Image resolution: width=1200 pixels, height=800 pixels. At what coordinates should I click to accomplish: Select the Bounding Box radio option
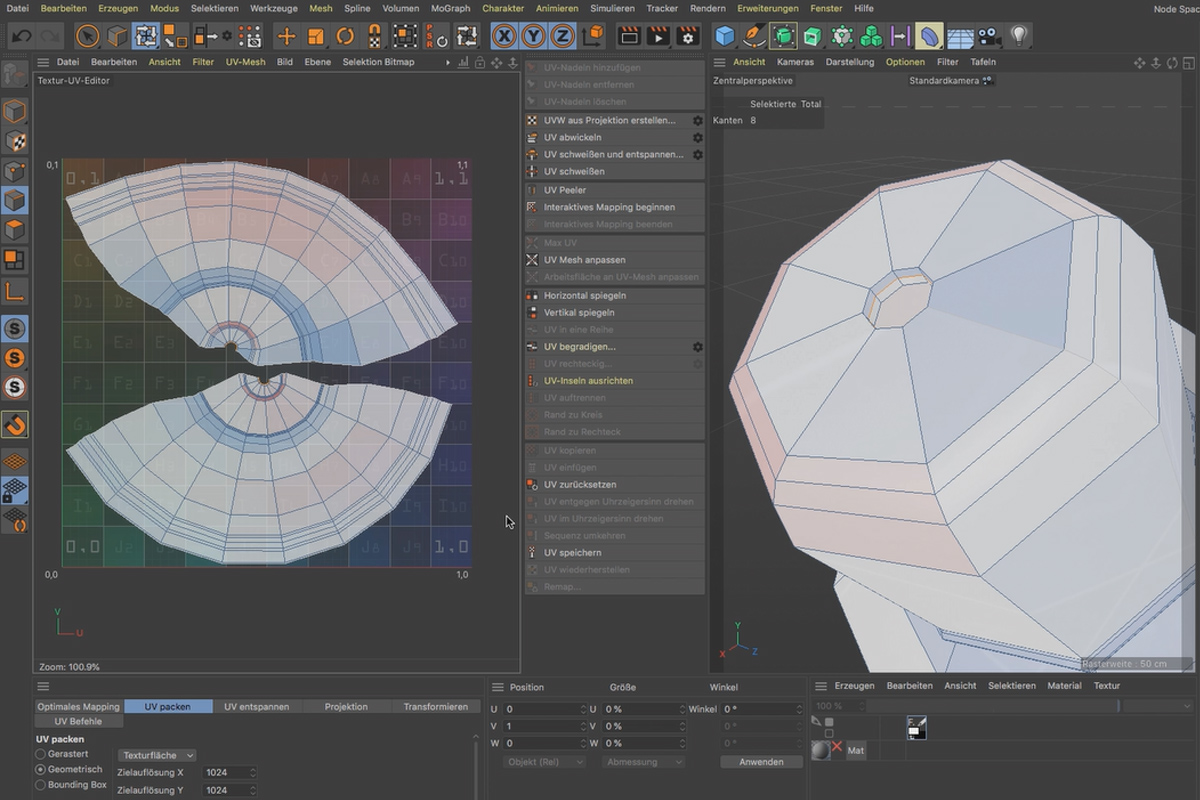click(x=41, y=785)
